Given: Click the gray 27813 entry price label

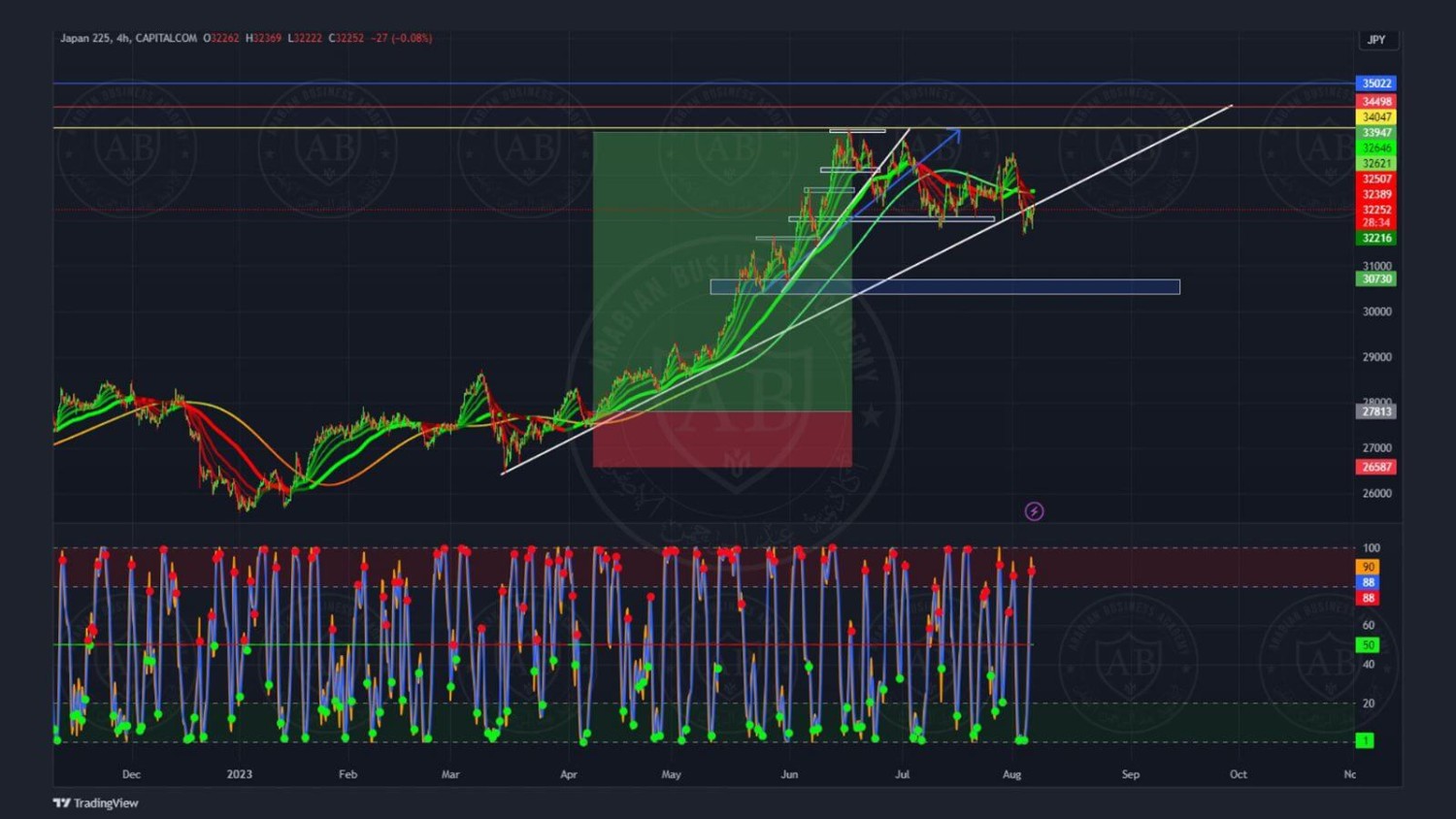Looking at the screenshot, I should coord(1375,411).
